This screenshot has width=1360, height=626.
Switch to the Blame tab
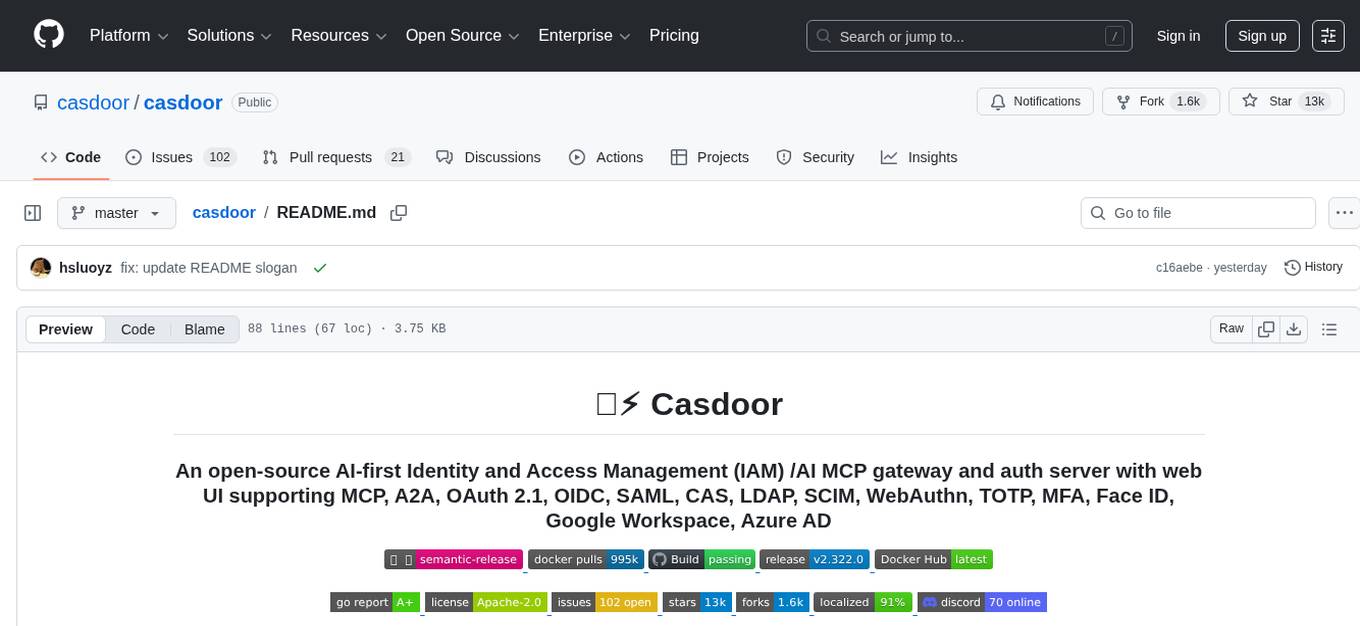coord(204,329)
